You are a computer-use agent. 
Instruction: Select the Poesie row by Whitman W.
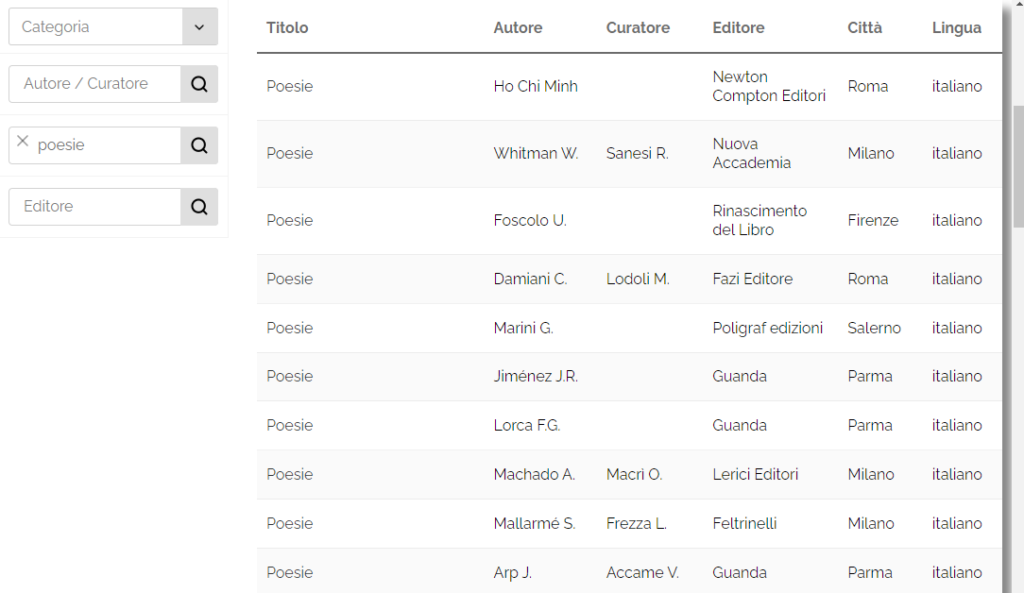tap(630, 153)
